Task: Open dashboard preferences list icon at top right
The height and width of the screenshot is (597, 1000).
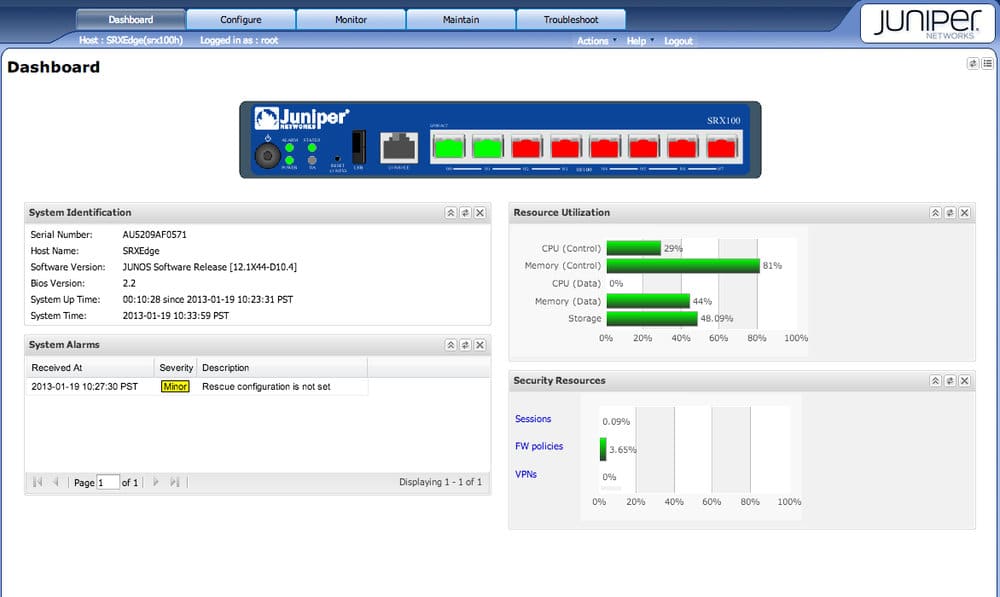Action: point(987,63)
